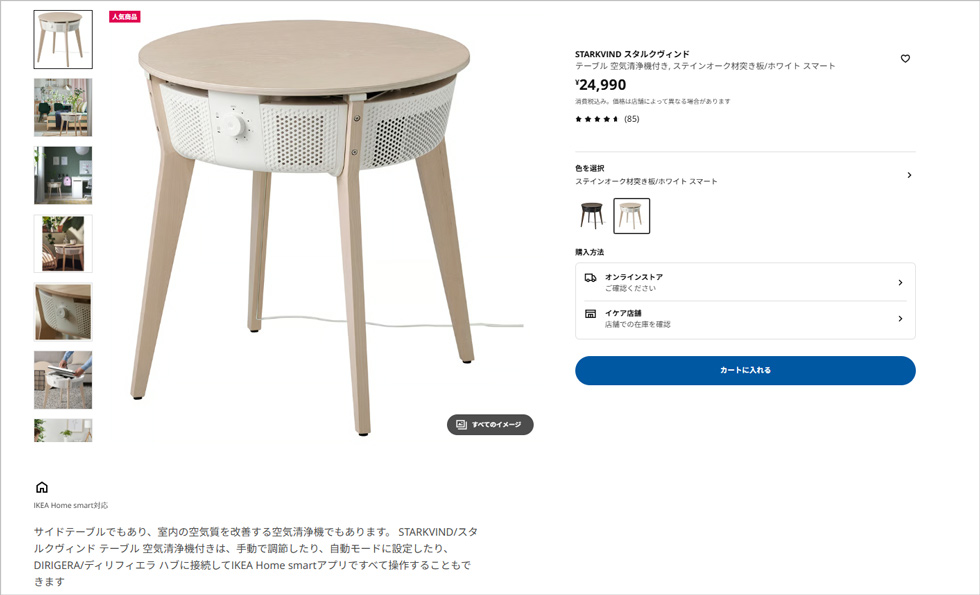Add item to cart with カートに入れる
The width and height of the screenshot is (980, 595).
[x=745, y=371]
